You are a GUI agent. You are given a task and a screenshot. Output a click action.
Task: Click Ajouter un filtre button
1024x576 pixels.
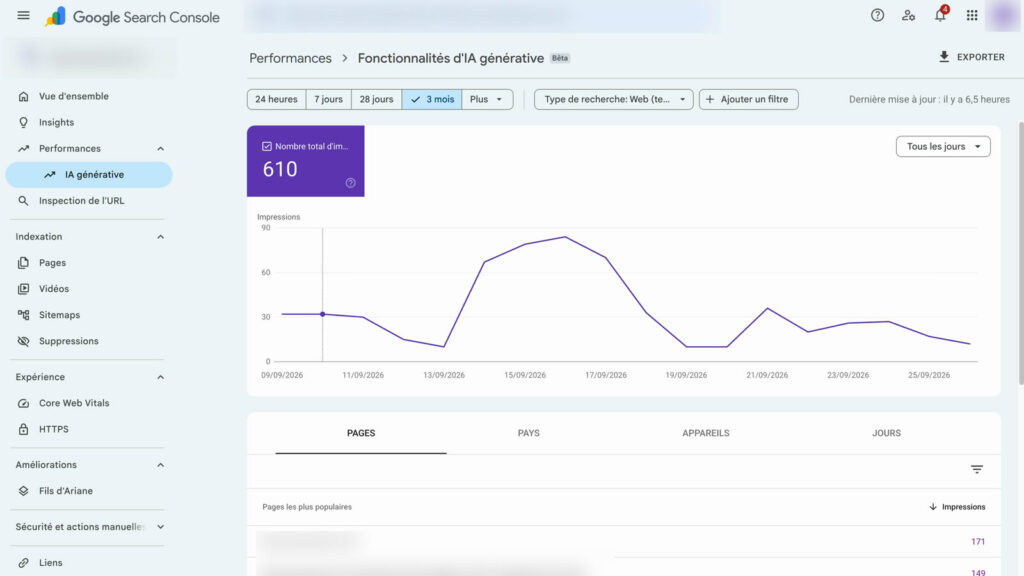coord(748,99)
